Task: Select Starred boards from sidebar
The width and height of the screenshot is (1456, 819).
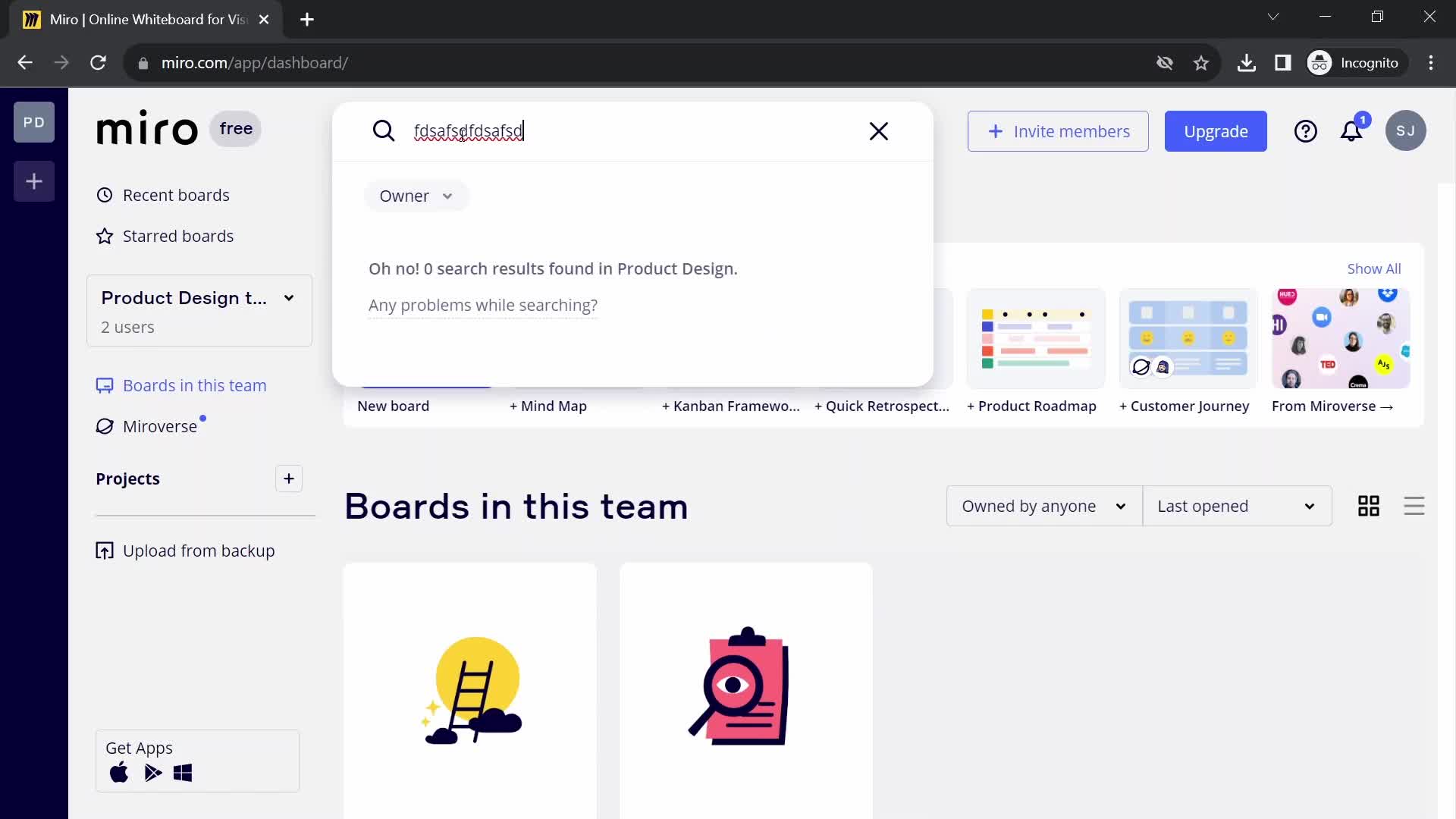Action: tap(179, 236)
